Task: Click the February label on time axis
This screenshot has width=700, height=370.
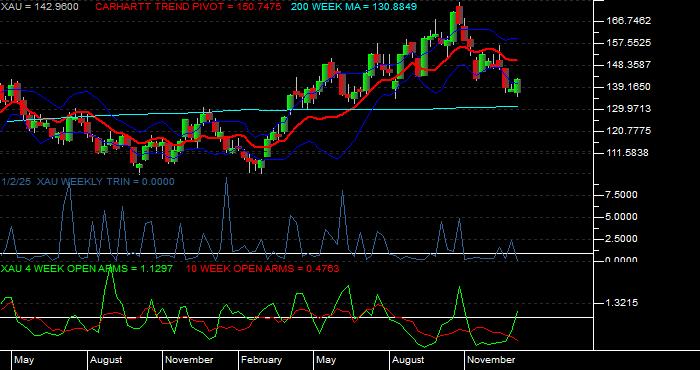Action: (x=261, y=360)
